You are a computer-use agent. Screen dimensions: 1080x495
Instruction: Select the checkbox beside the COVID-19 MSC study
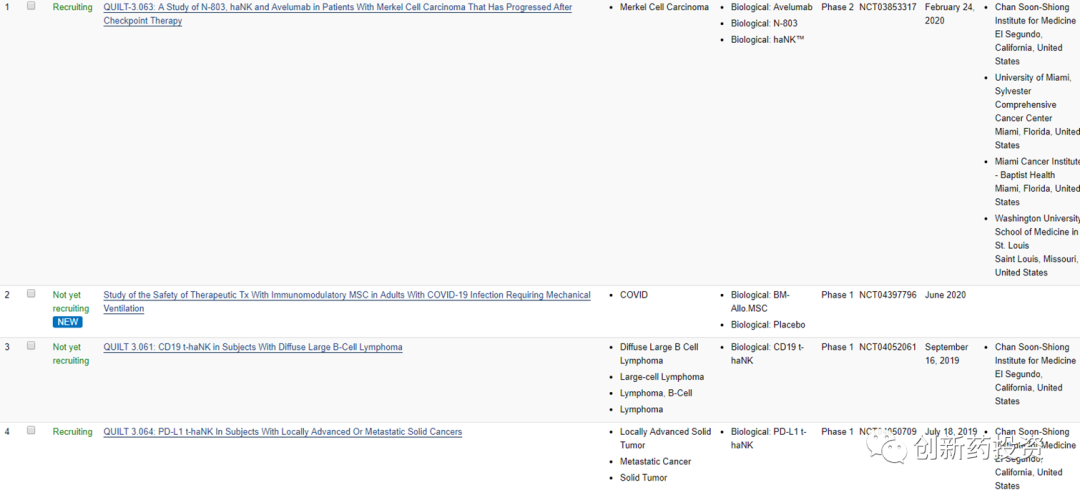[x=31, y=294]
